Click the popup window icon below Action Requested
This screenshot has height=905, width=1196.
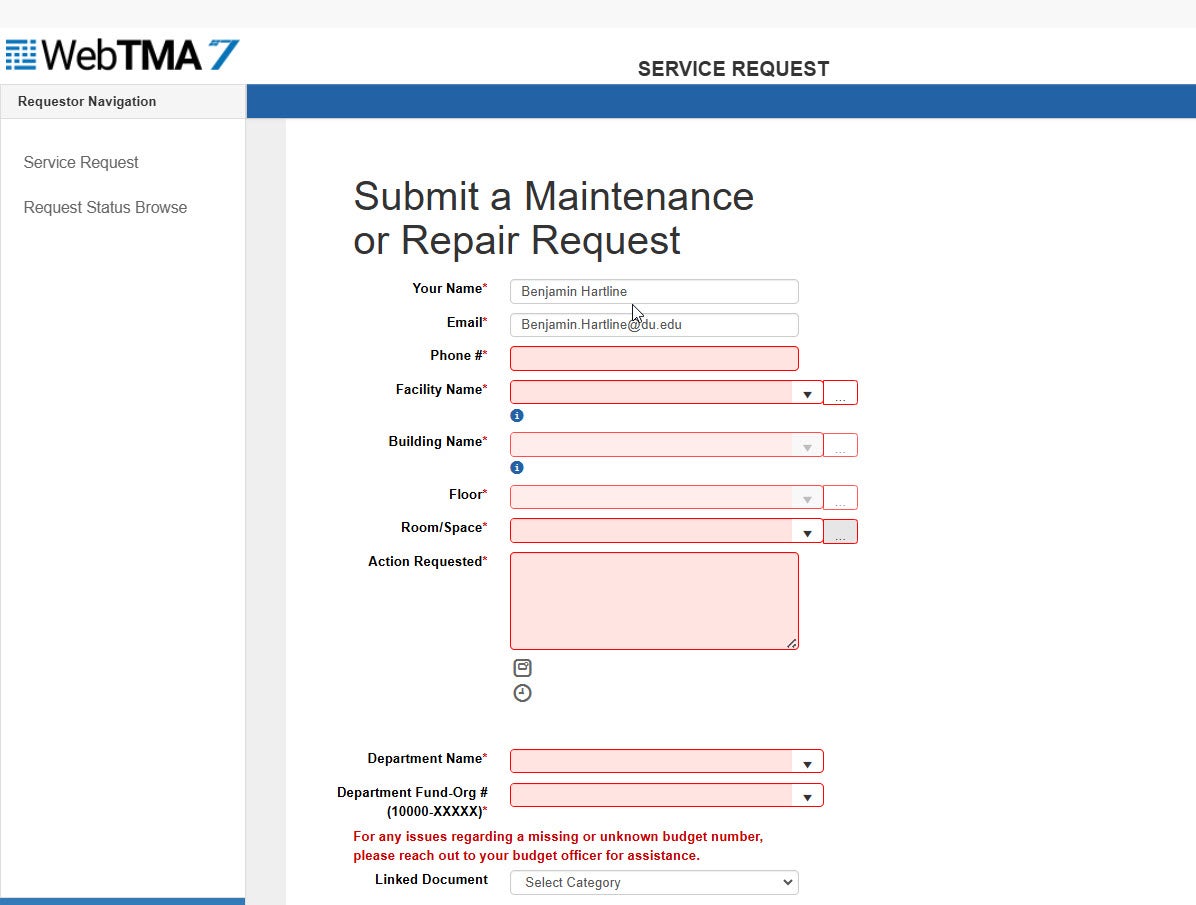[x=522, y=668]
